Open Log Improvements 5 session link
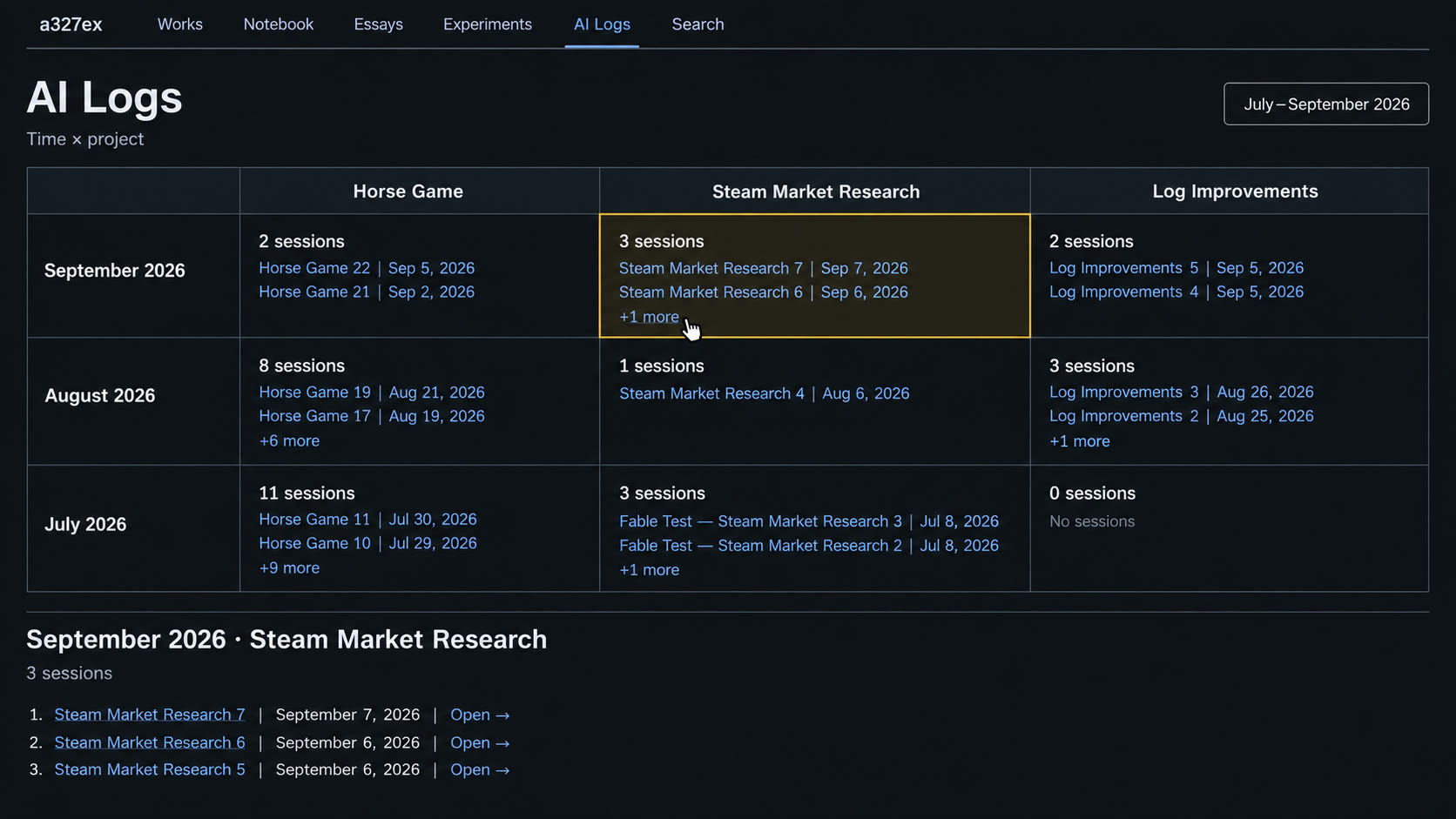The height and width of the screenshot is (819, 1456). pyautogui.click(x=1176, y=268)
